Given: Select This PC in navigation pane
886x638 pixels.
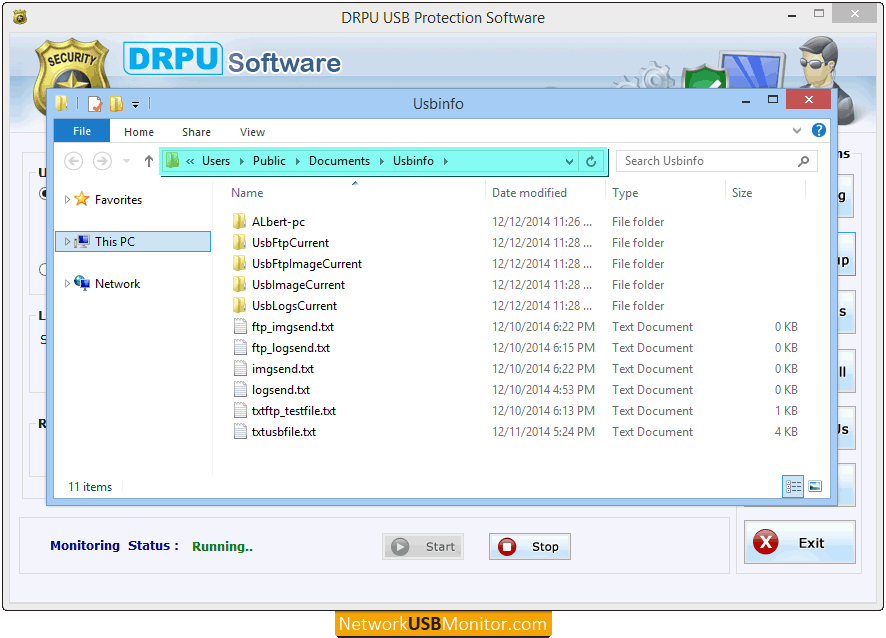Looking at the screenshot, I should pyautogui.click(x=133, y=241).
